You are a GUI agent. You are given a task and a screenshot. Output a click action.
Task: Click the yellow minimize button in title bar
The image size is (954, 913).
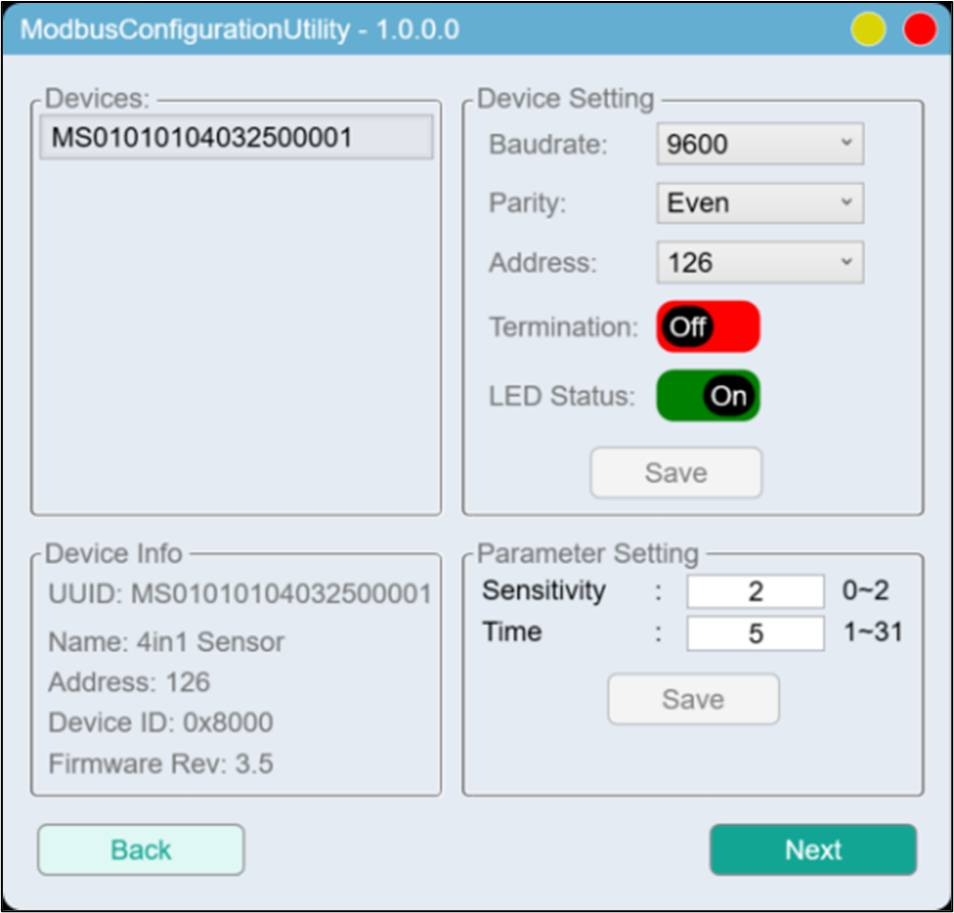(868, 30)
